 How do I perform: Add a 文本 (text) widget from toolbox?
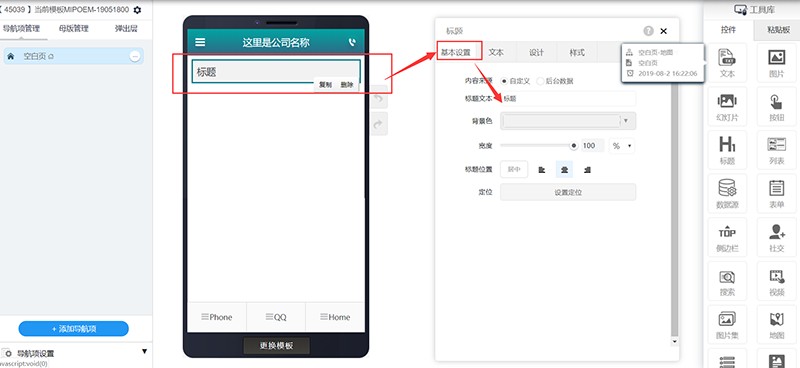727,63
